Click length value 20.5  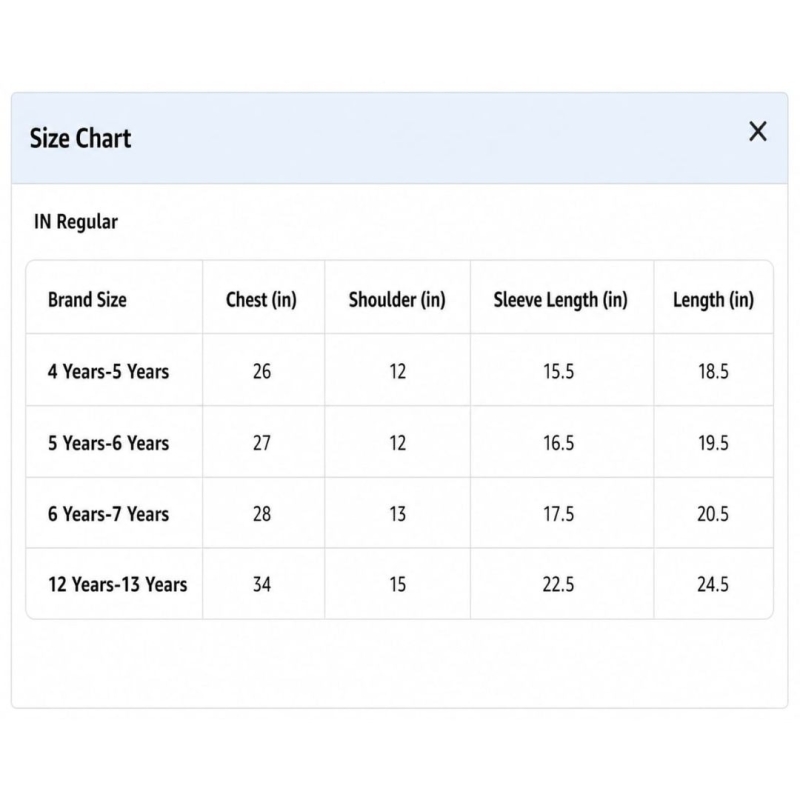point(713,514)
